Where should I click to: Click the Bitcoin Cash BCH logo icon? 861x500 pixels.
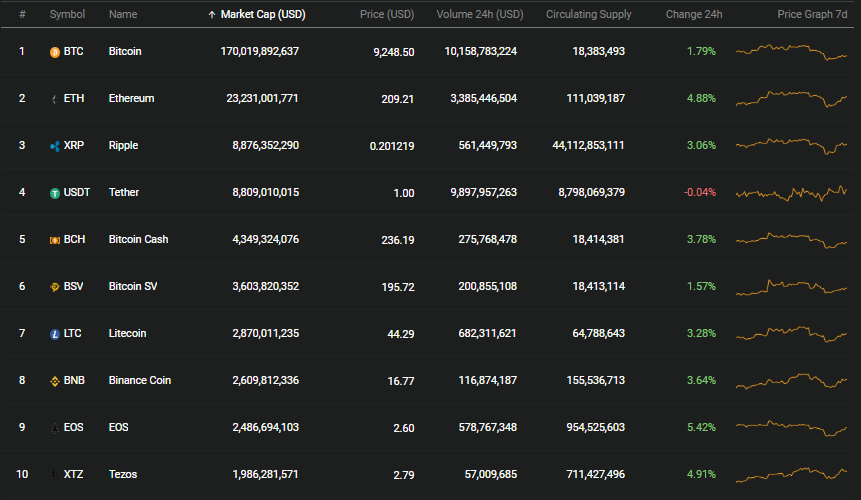coord(55,240)
